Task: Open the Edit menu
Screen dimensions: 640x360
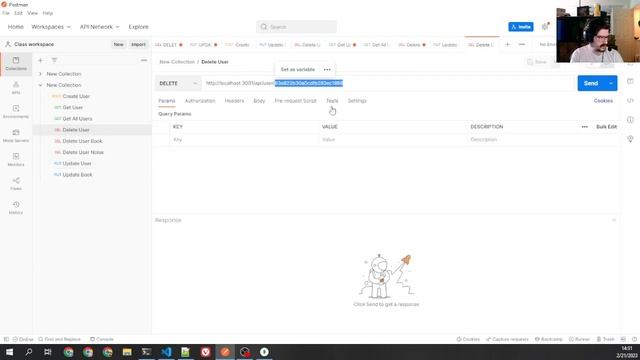Action: 18,13
